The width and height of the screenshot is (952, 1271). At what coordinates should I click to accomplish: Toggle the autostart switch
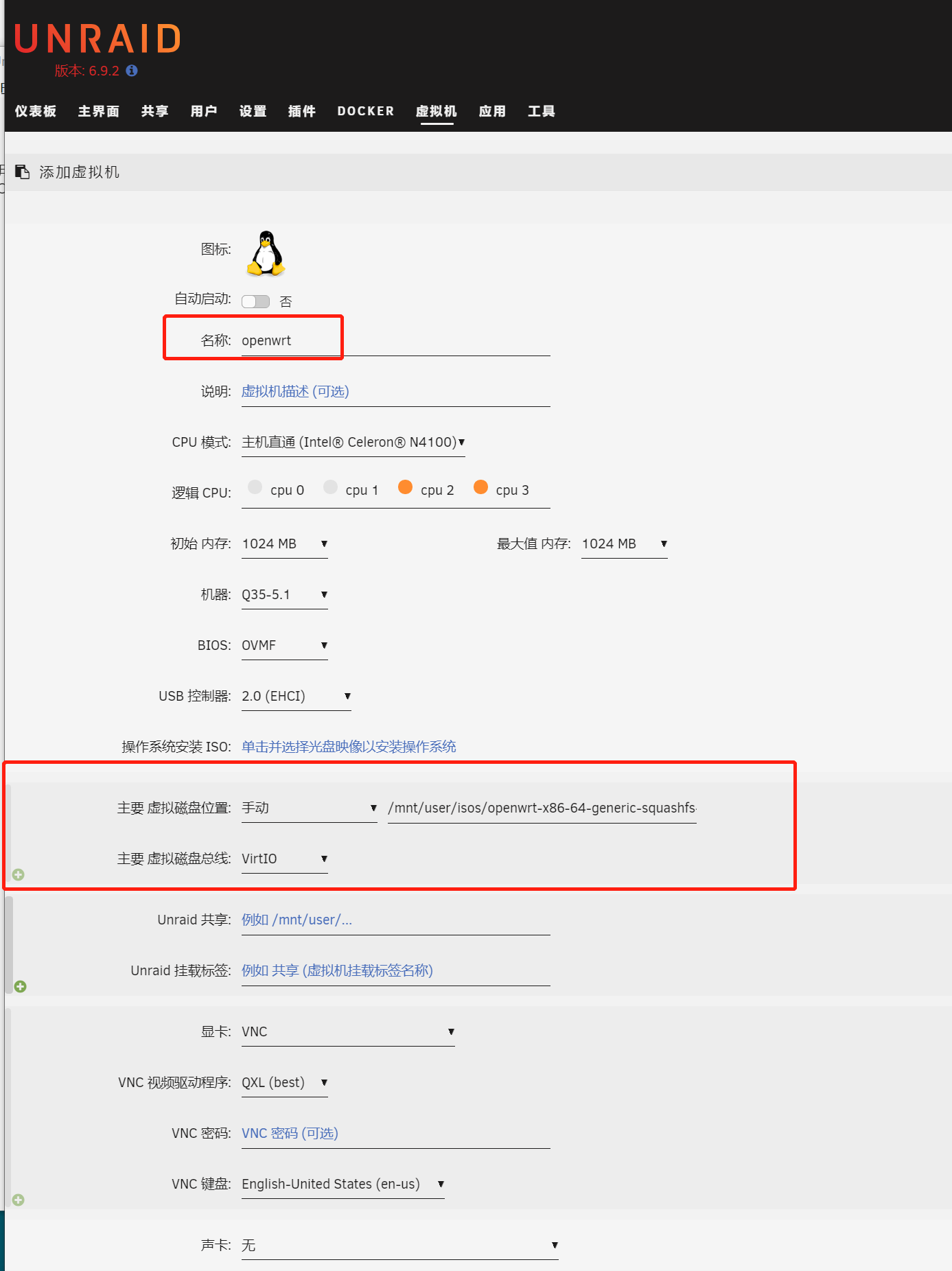255,301
